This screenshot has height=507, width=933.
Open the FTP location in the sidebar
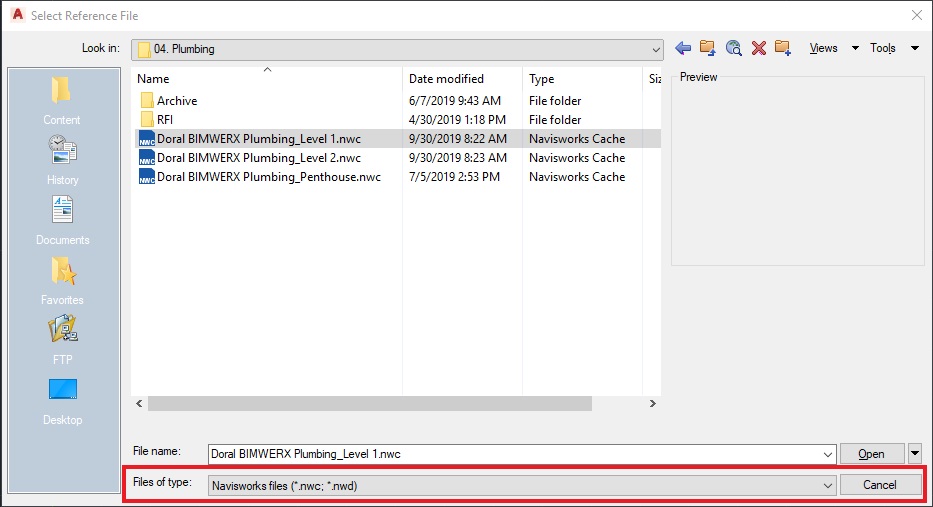click(x=62, y=340)
